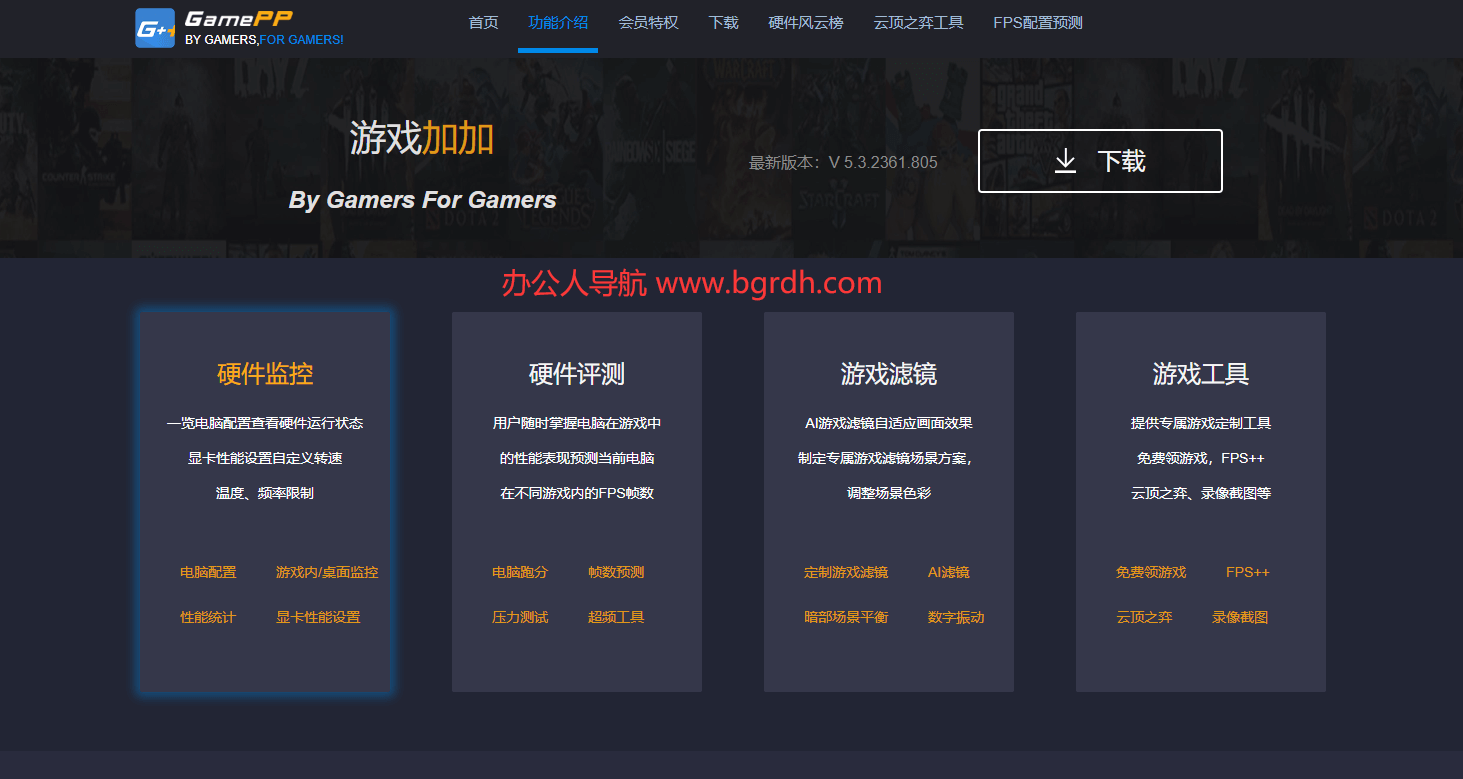Open the 帧数预测 link
The height and width of the screenshot is (779, 1463).
pyautogui.click(x=616, y=573)
